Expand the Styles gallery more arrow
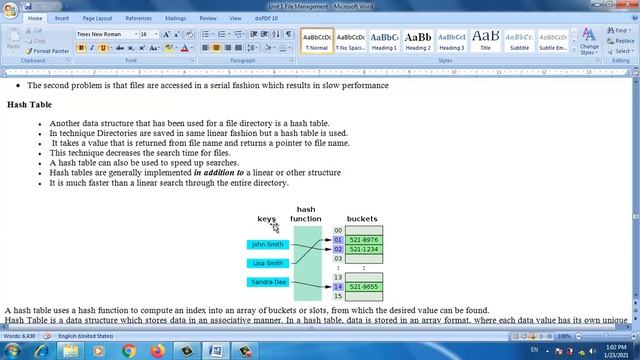Viewport: 640px width, 360px height. pos(574,50)
